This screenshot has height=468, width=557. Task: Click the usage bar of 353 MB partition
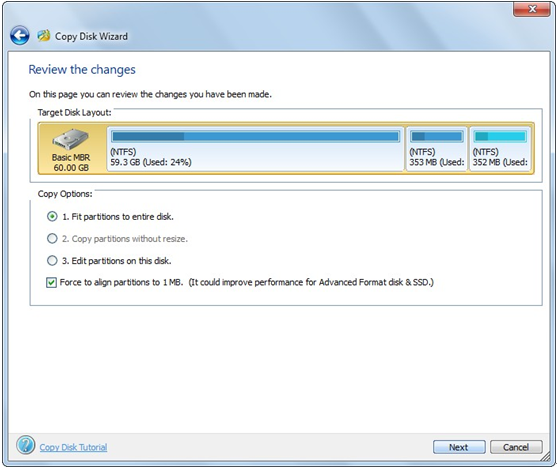pyautogui.click(x=437, y=136)
